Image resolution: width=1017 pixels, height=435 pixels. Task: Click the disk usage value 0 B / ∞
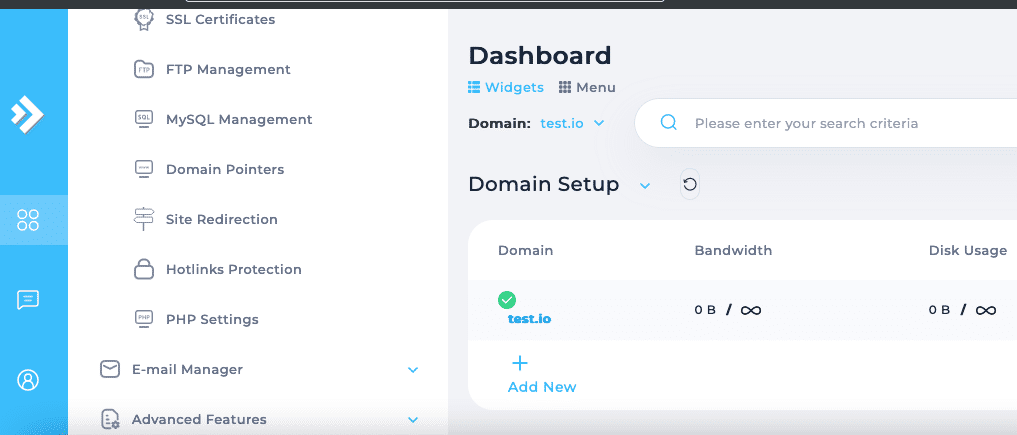(962, 310)
